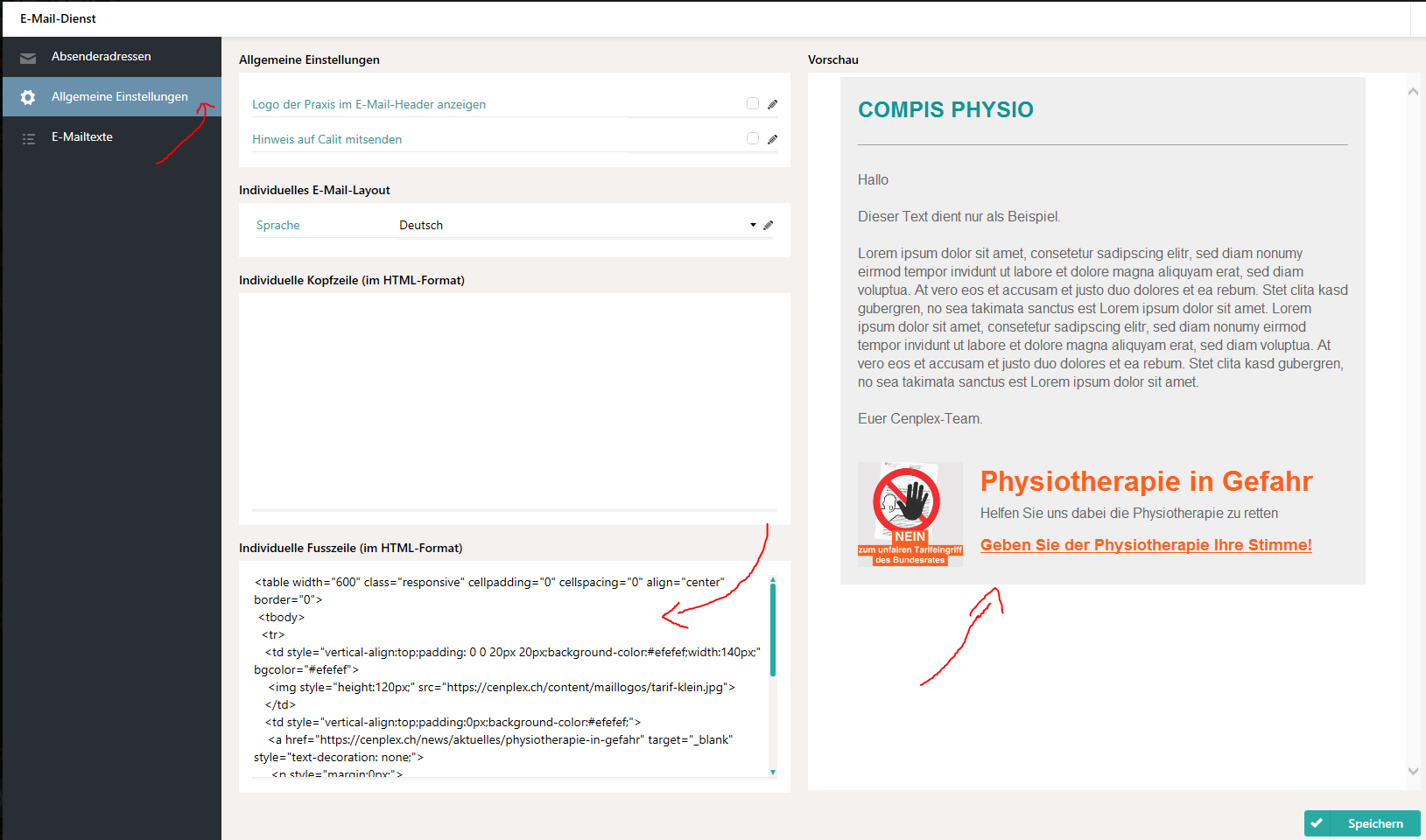Open link Geben Sie der Physiotherapie Ihre Stimme
Viewport: 1426px width, 840px height.
pyautogui.click(x=1145, y=545)
